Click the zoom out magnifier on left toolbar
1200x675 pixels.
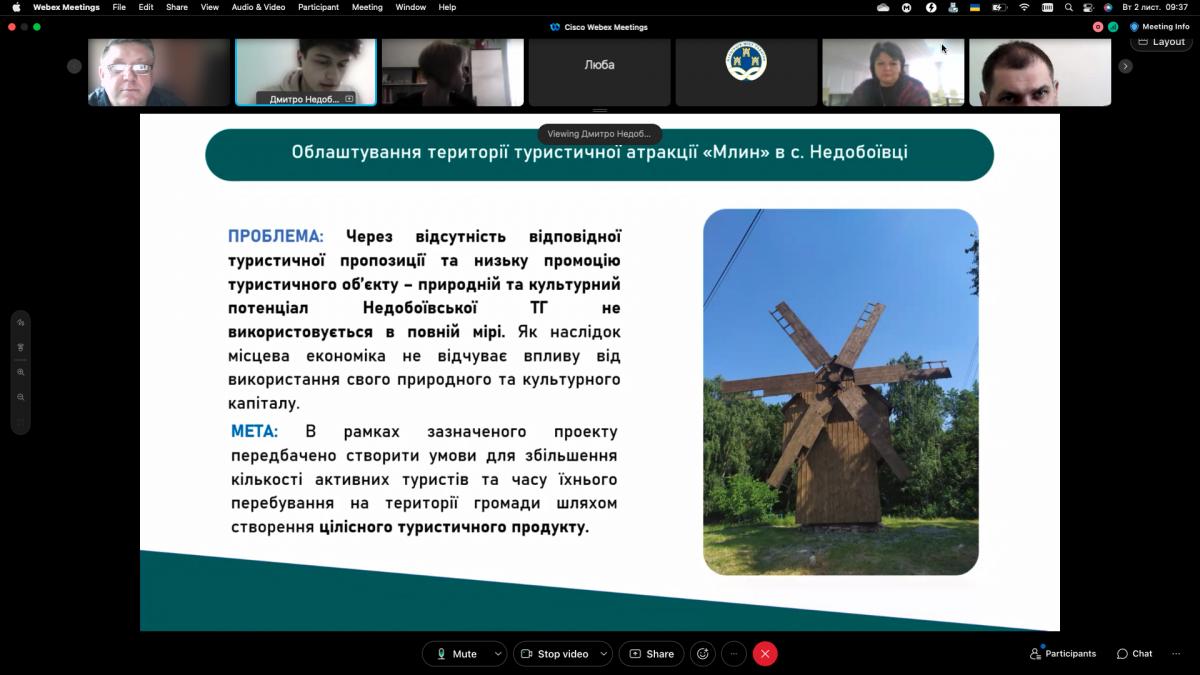20,397
